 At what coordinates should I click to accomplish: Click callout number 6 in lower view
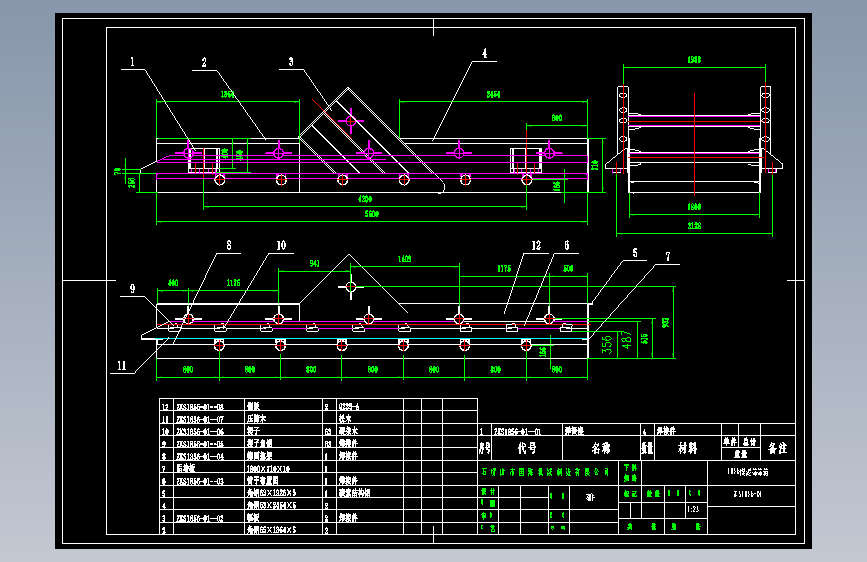(567, 245)
